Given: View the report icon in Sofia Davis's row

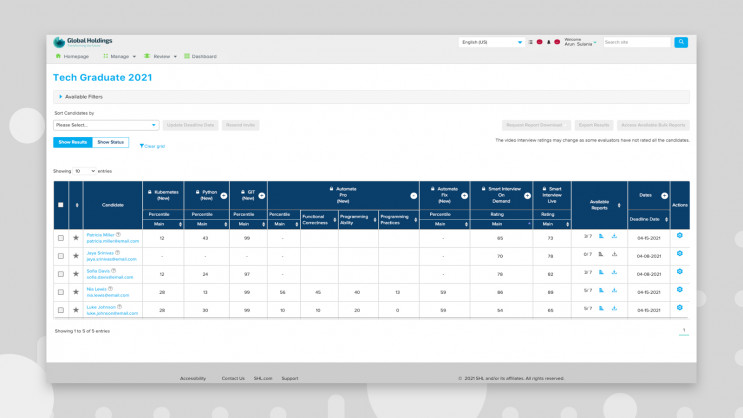Looking at the screenshot, I should click(x=601, y=272).
